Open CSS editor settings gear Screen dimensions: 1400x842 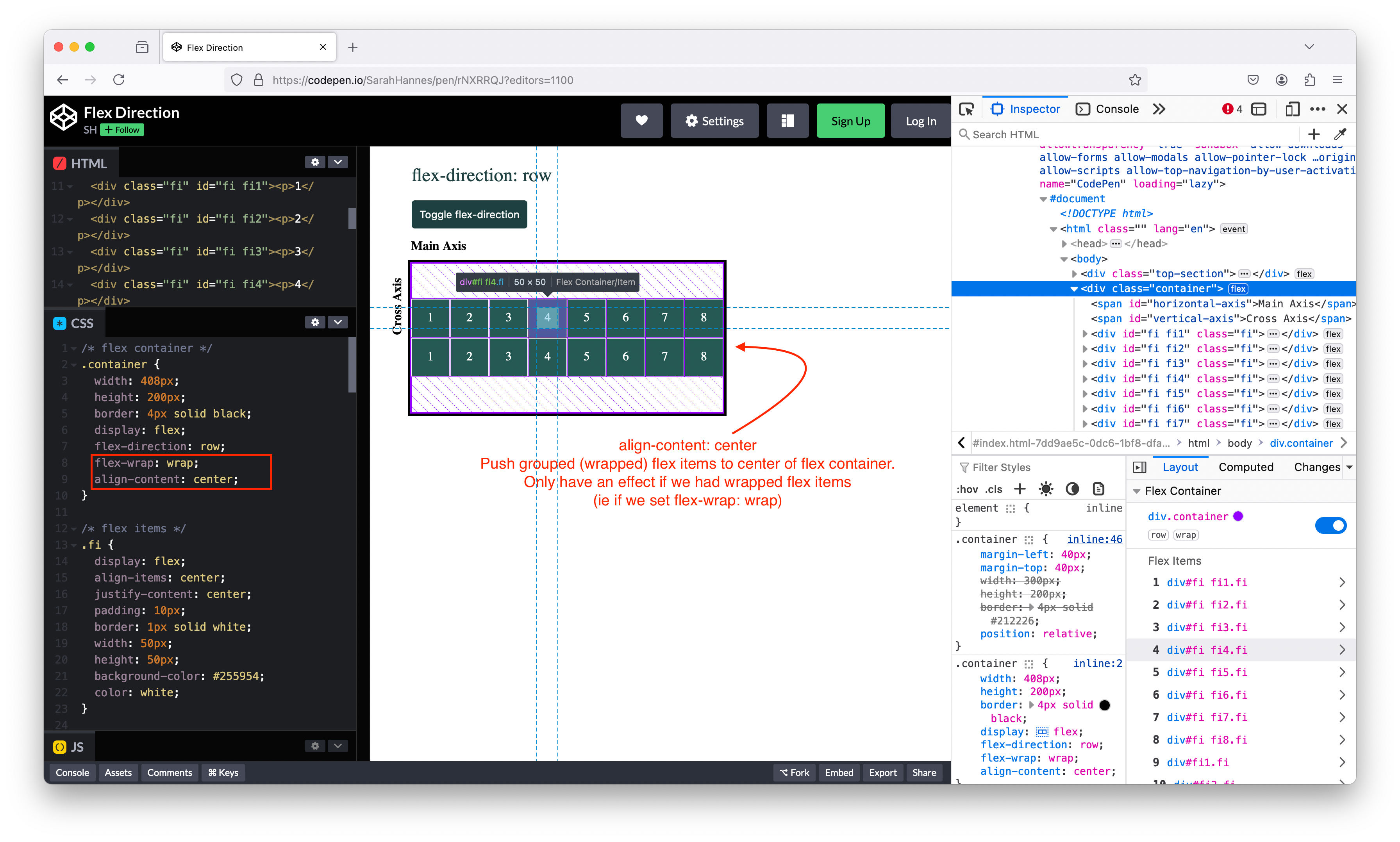(x=315, y=322)
